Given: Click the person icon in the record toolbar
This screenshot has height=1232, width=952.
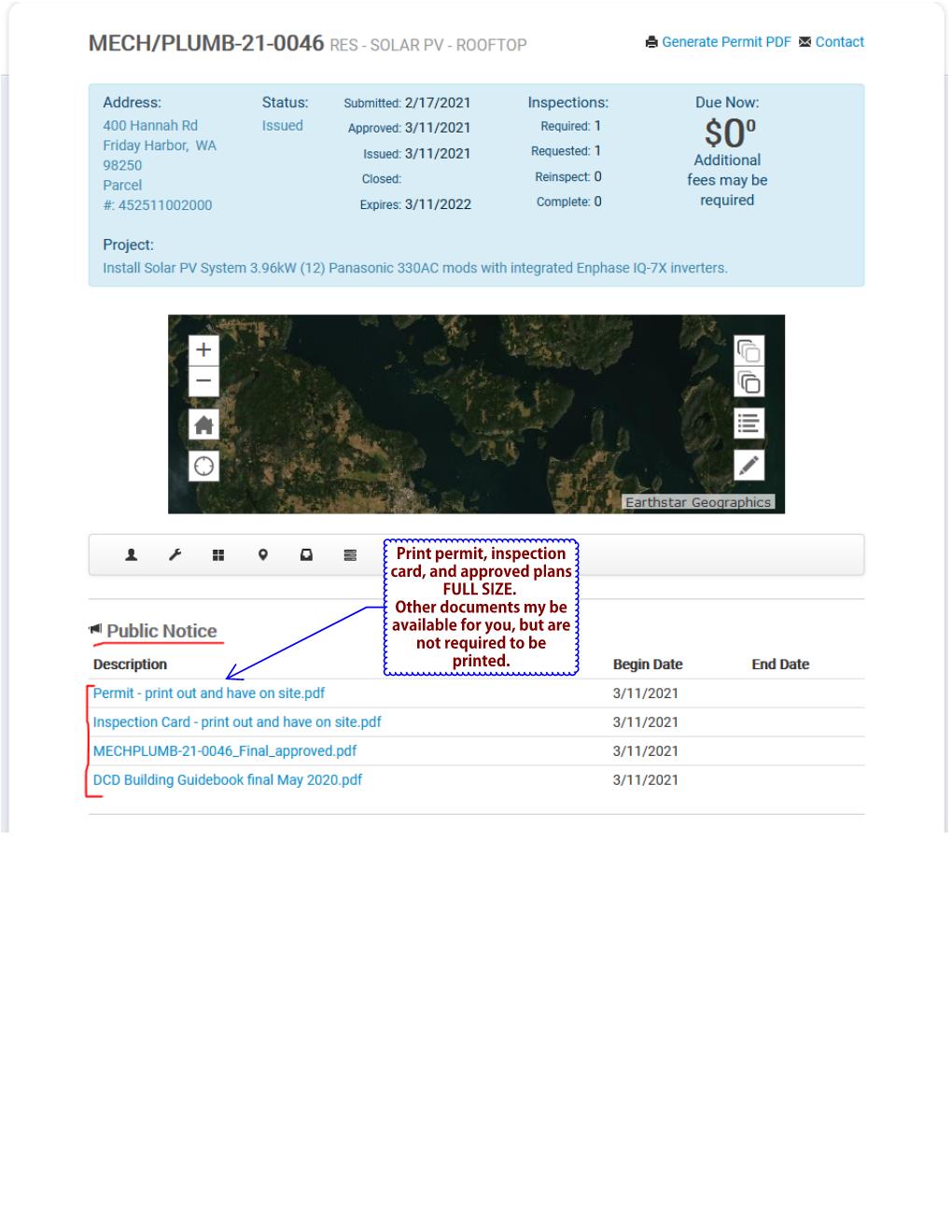Looking at the screenshot, I should [x=131, y=553].
